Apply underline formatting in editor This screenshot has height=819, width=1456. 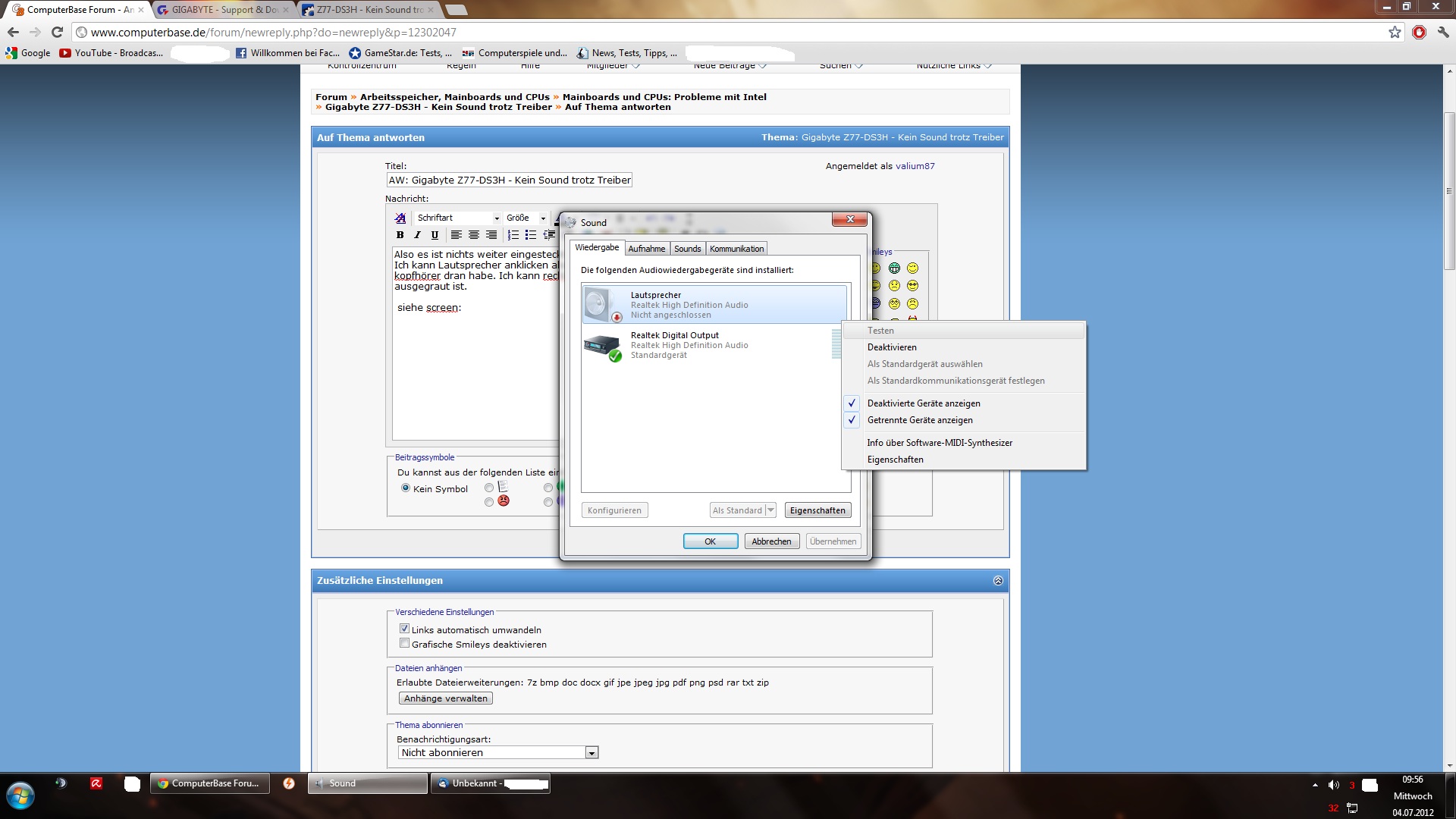435,235
